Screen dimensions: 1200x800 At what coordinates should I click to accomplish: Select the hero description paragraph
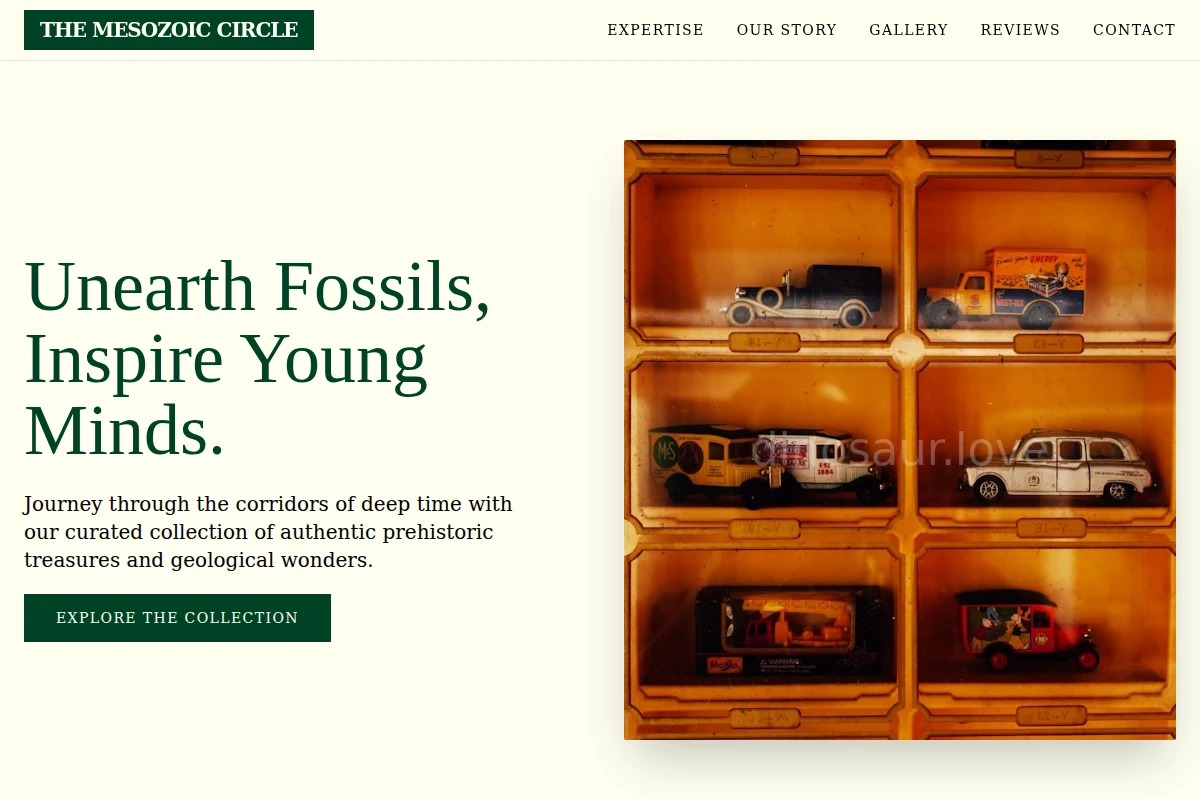[268, 532]
